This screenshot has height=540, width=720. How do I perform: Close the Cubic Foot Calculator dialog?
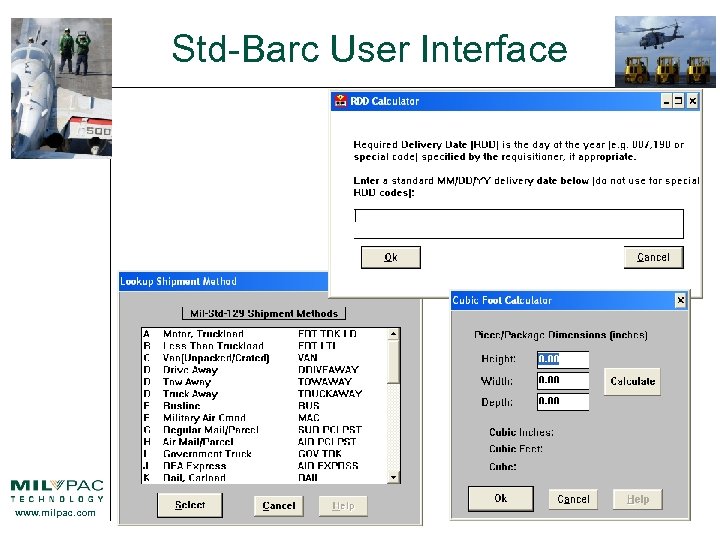681,300
